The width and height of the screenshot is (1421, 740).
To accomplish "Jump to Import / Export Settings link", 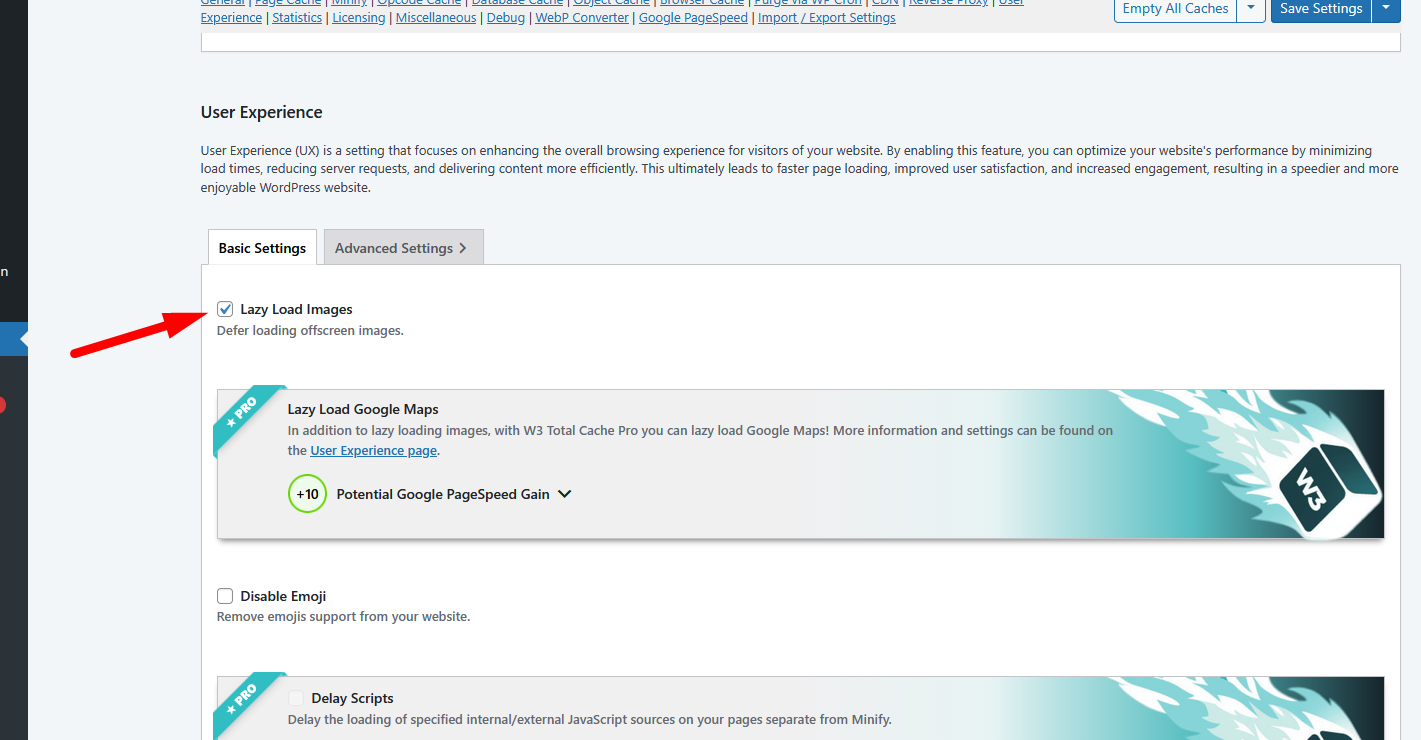I will click(826, 18).
